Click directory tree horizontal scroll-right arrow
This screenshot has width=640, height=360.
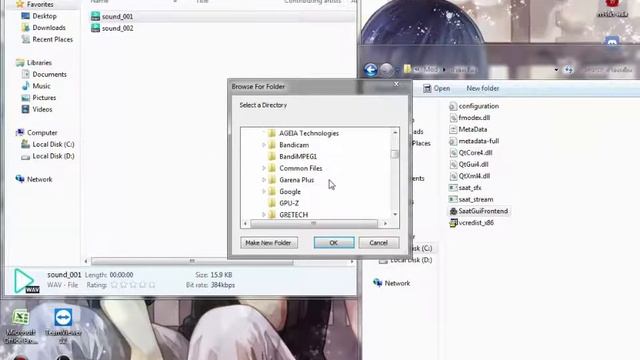point(385,223)
